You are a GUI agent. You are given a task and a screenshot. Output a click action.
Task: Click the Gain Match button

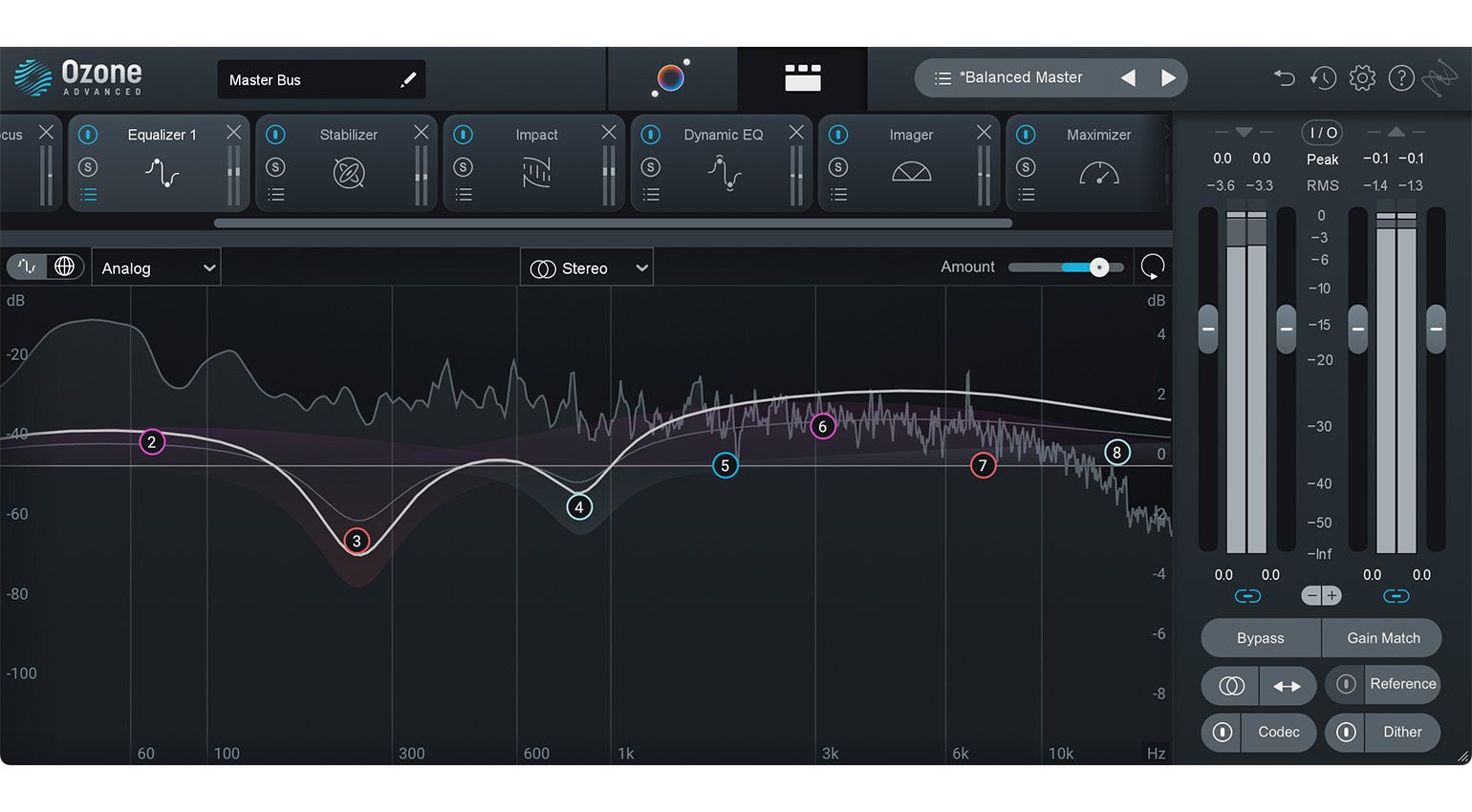[1382, 637]
